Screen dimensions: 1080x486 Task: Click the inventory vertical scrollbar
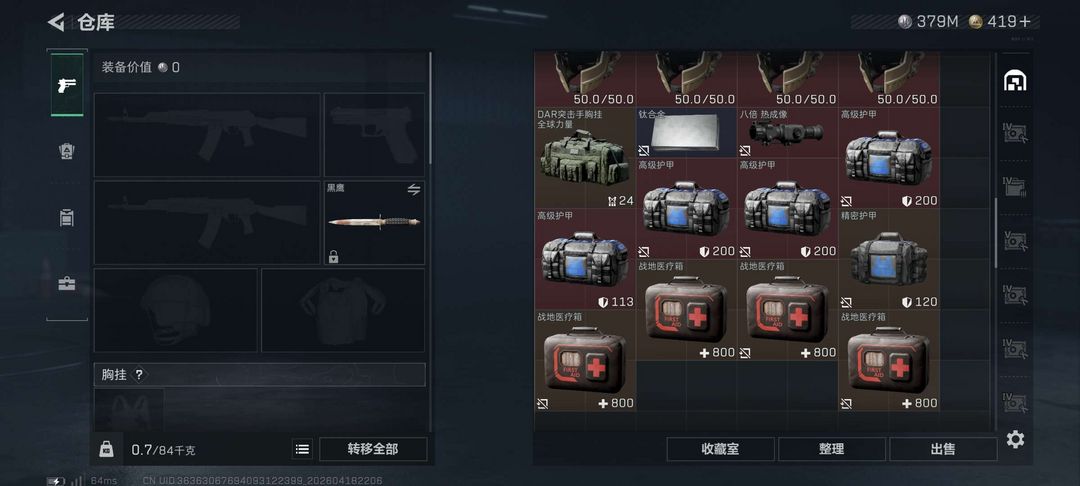(x=995, y=233)
